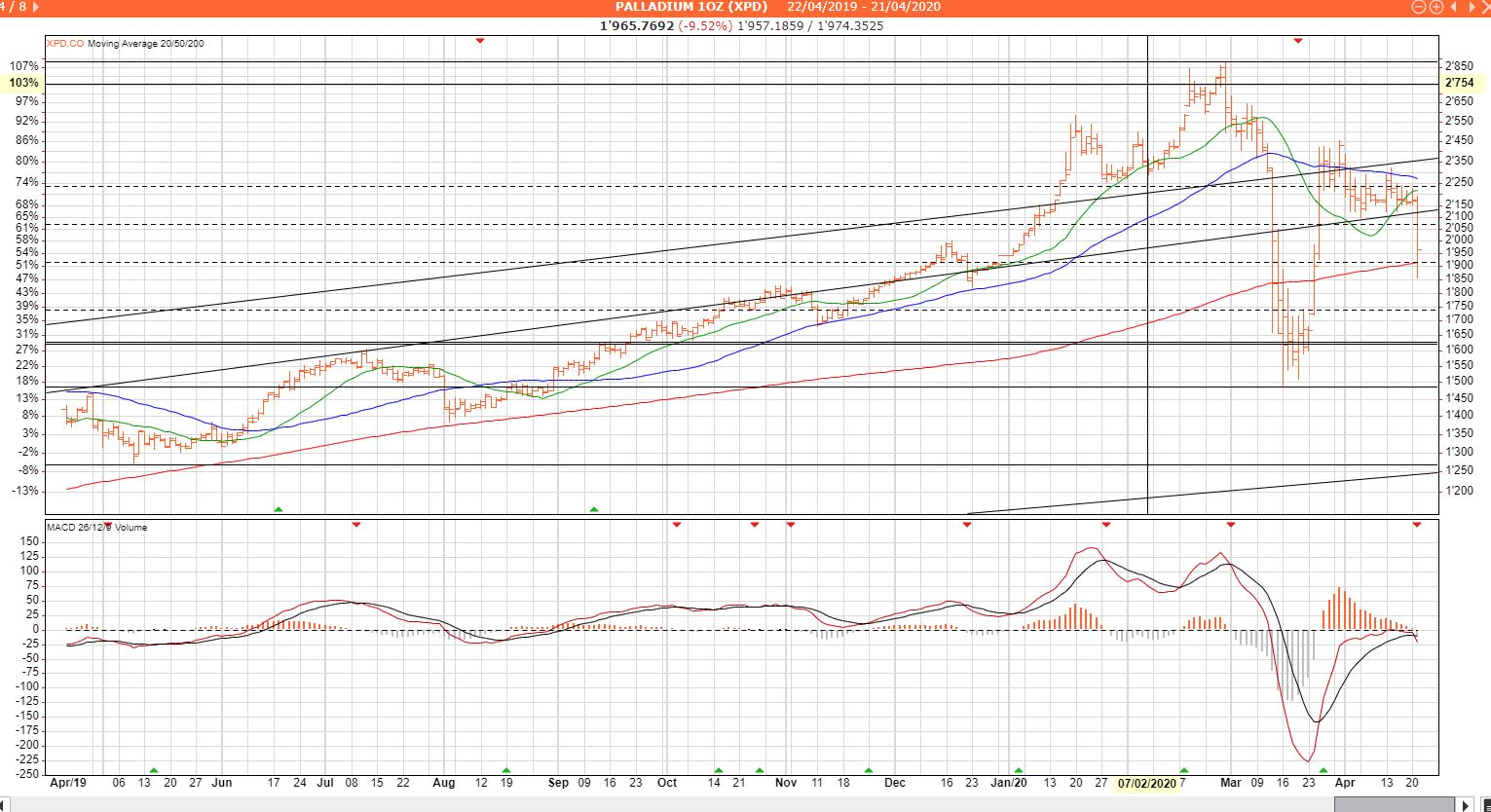Click the date range 22/04/2019 - 21/04/2020

coord(864,7)
